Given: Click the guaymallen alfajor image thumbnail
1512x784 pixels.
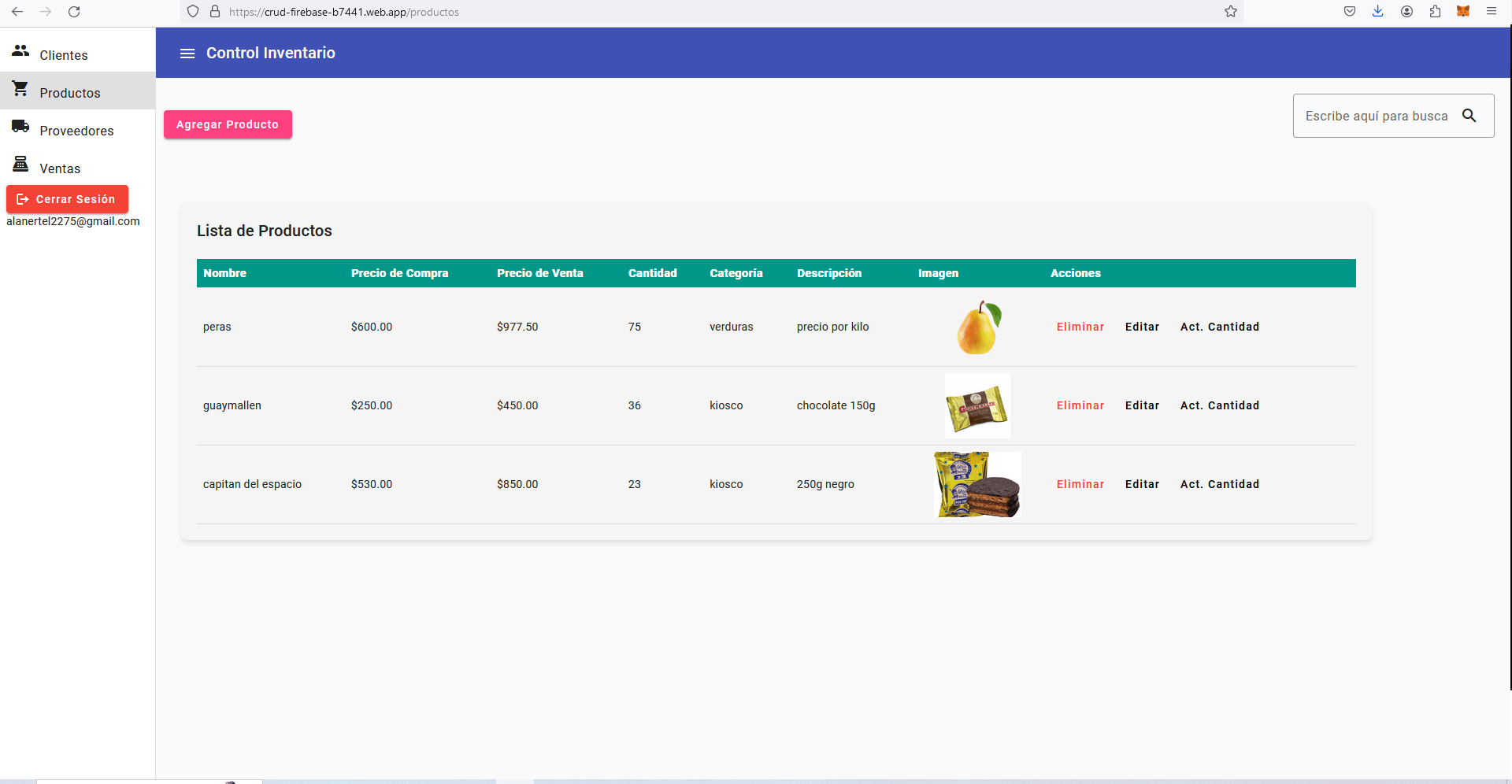Looking at the screenshot, I should 977,405.
